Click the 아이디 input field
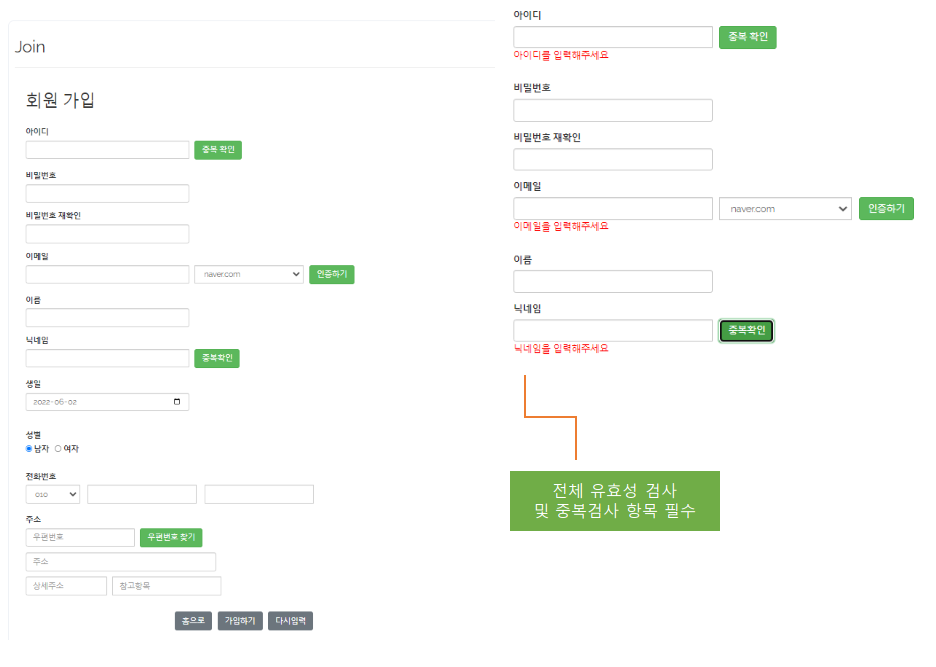936x667 pixels. (x=107, y=148)
